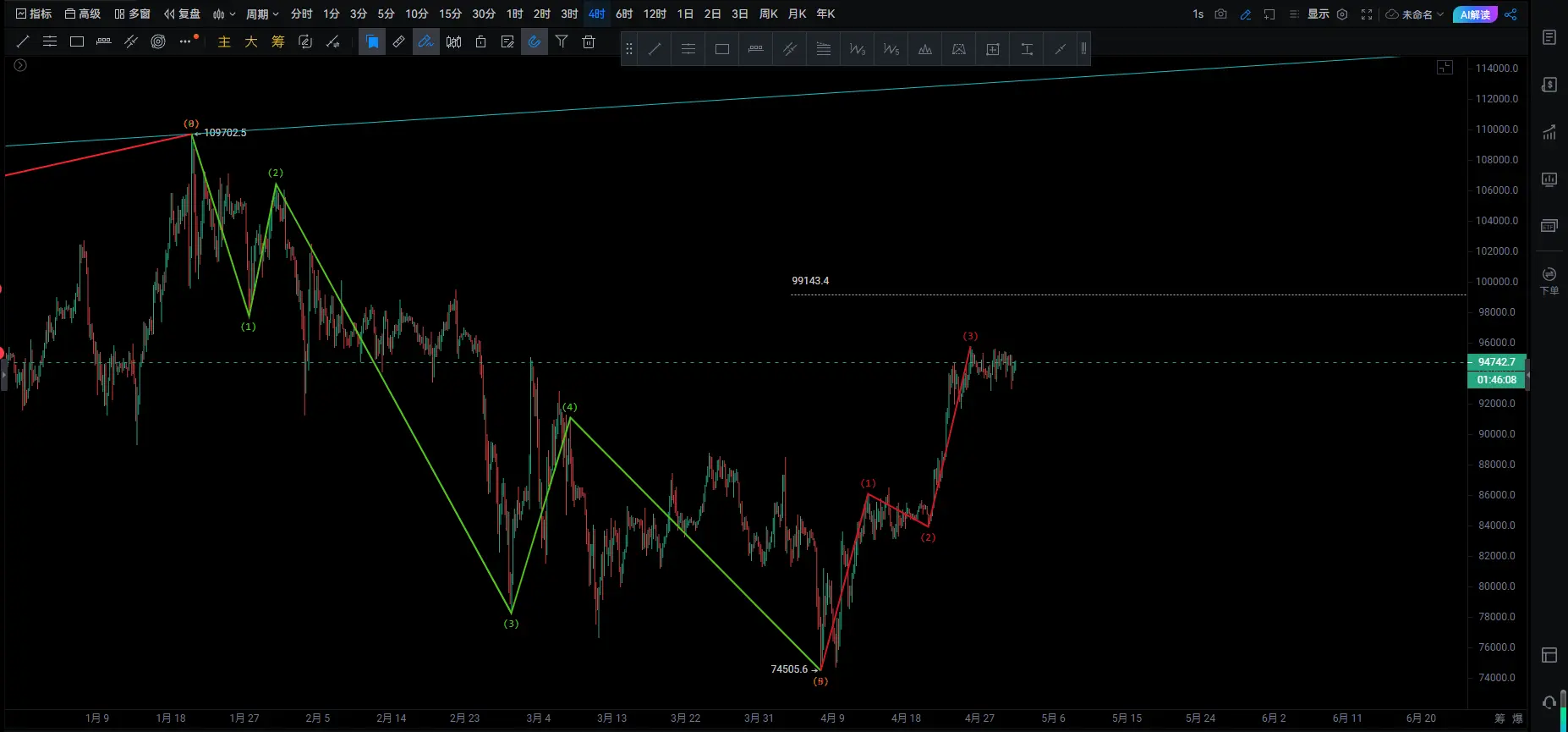Image resolution: width=1568 pixels, height=732 pixels.
Task: Grab the floating toolbar drag handle
Action: (x=628, y=49)
